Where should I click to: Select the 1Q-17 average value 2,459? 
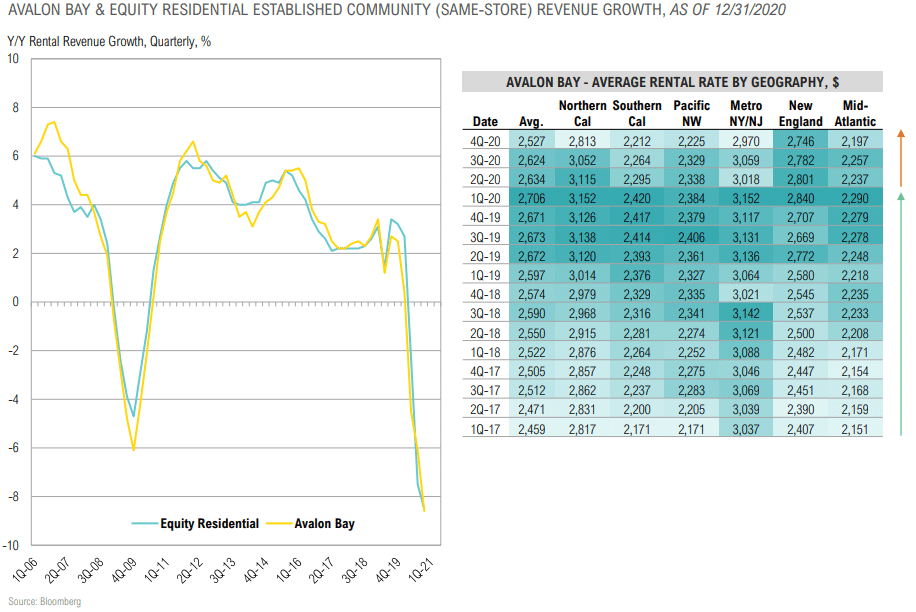click(x=531, y=429)
